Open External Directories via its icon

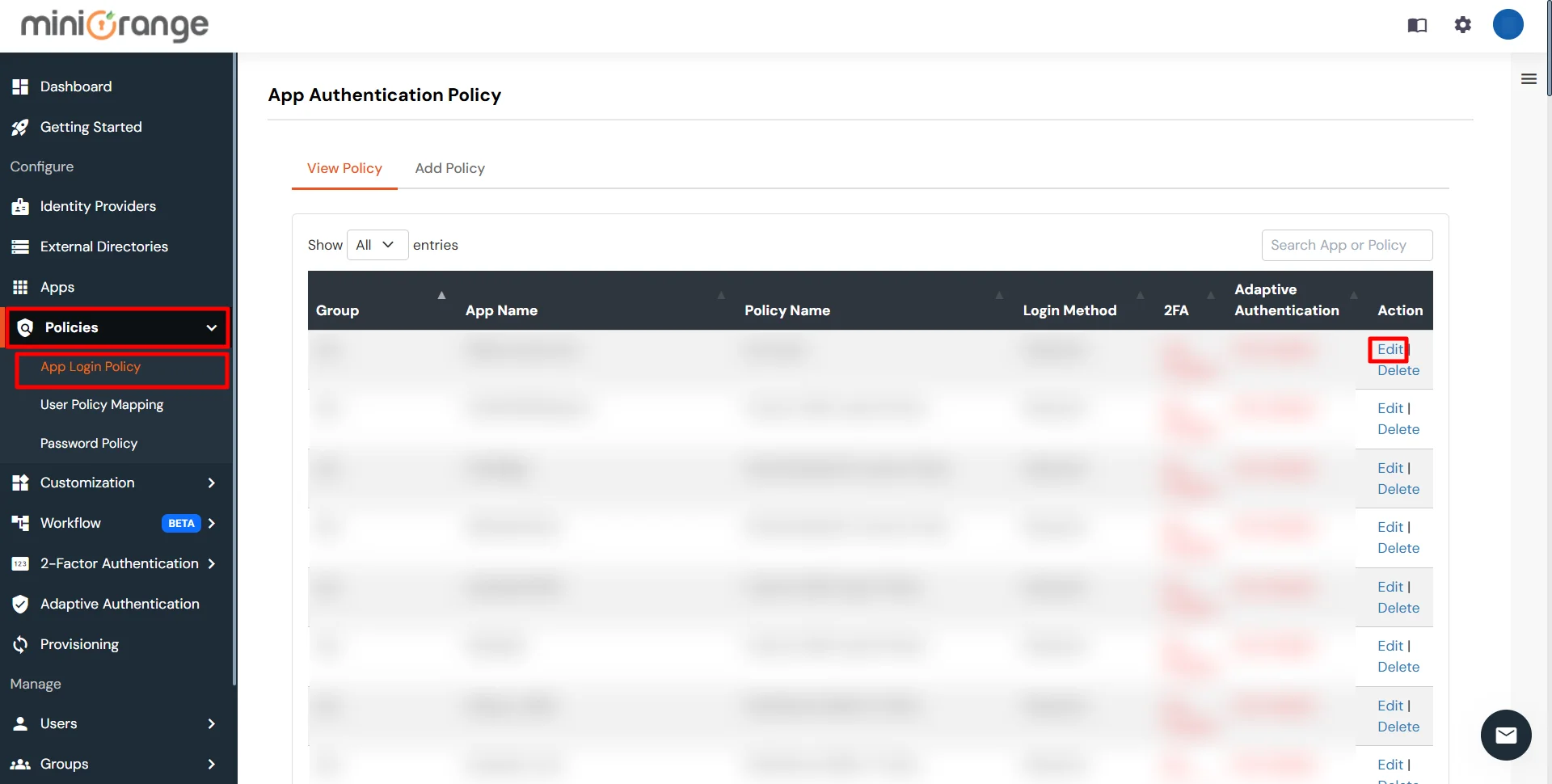(20, 247)
